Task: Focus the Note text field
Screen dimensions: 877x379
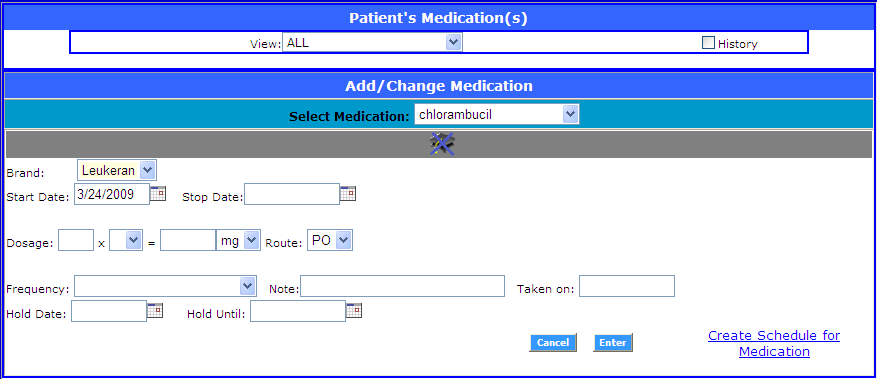Action: pyautogui.click(x=403, y=286)
